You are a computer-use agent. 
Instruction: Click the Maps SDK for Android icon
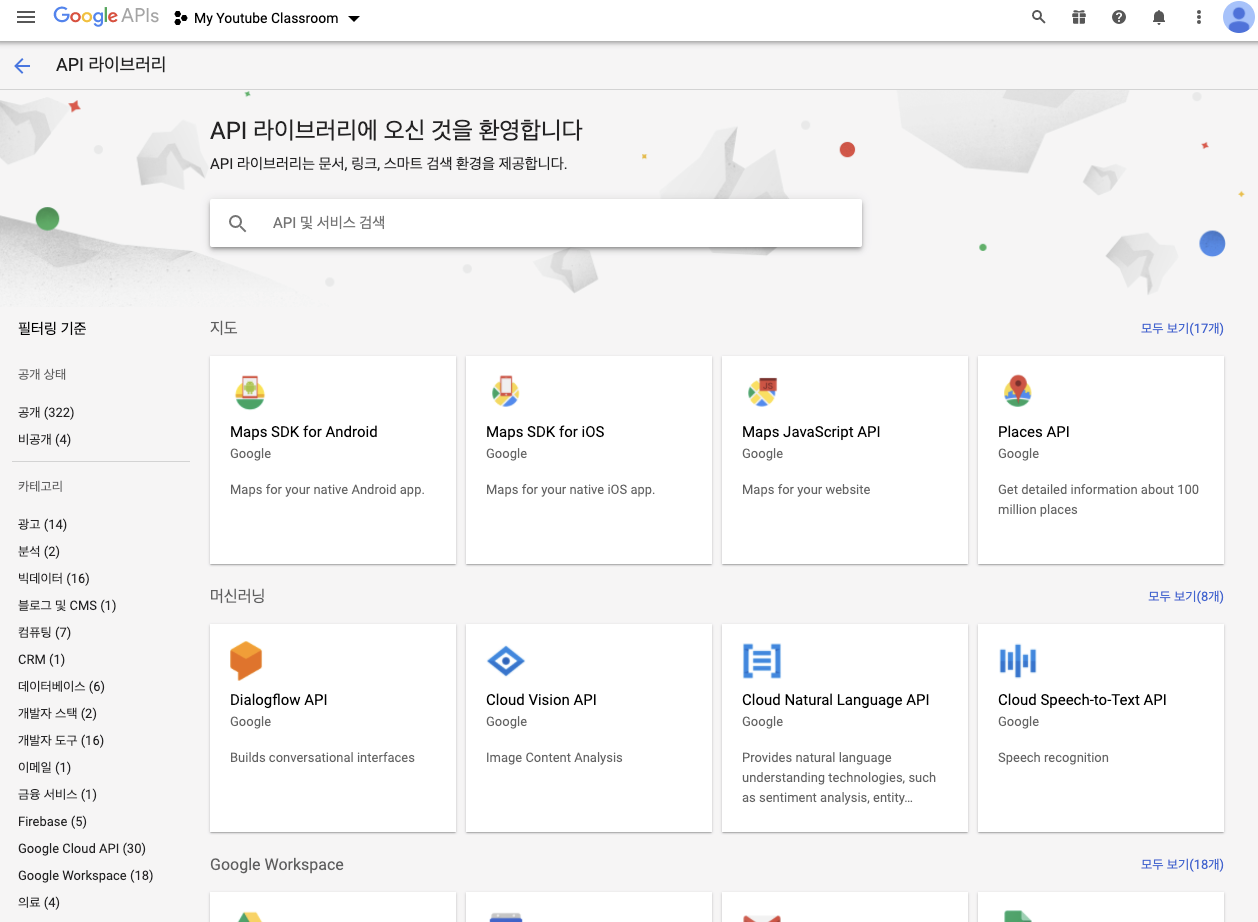tap(249, 392)
